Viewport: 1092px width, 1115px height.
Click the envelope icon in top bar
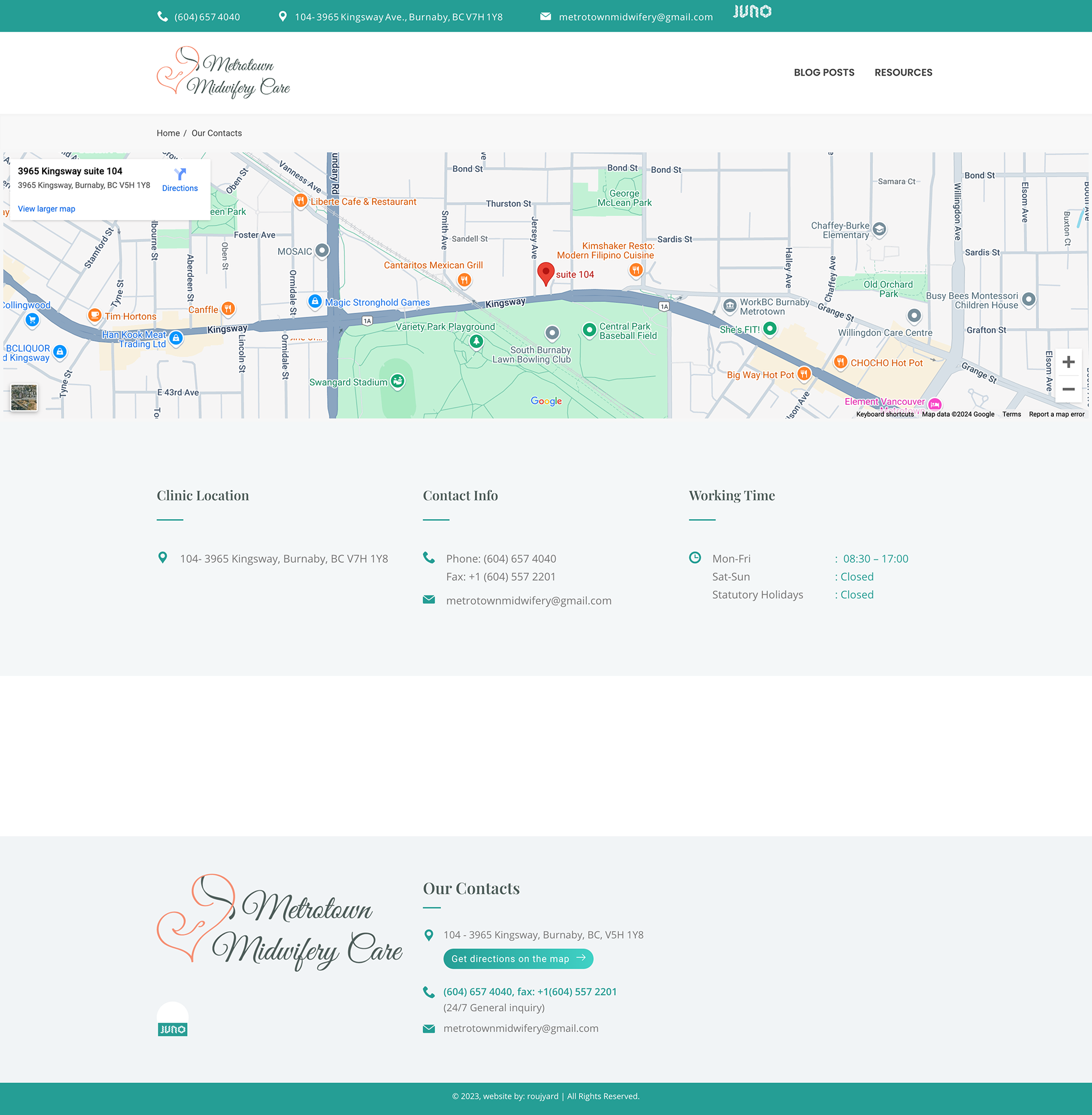pyautogui.click(x=545, y=16)
